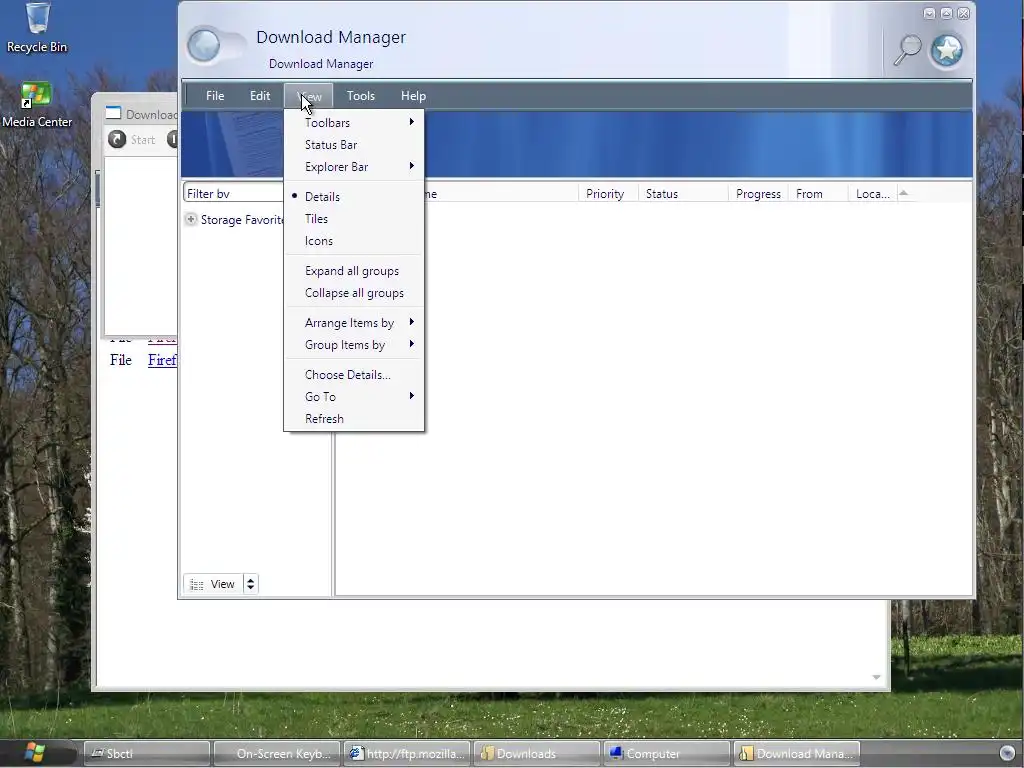1024x768 pixels.
Task: Click the round back orb in Download Manager
Action: 204,46
